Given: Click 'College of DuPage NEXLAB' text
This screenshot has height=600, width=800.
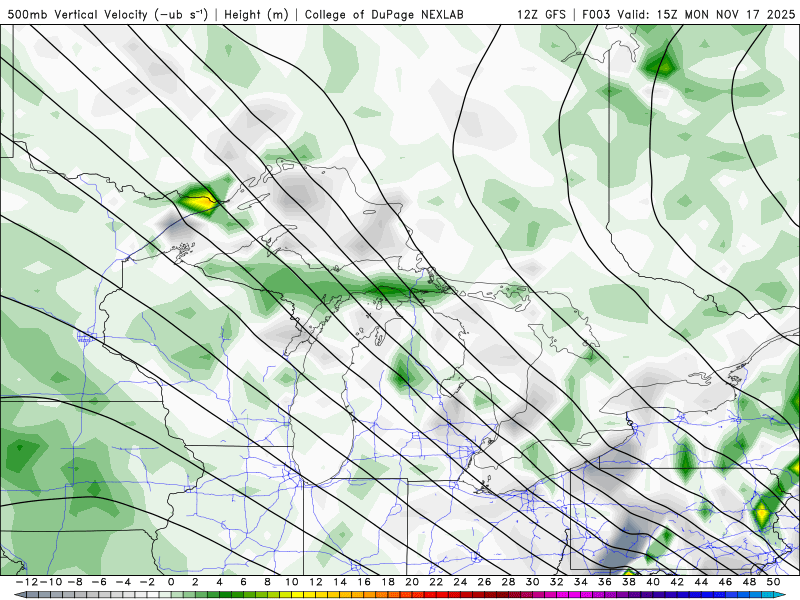Looking at the screenshot, I should click(384, 14).
